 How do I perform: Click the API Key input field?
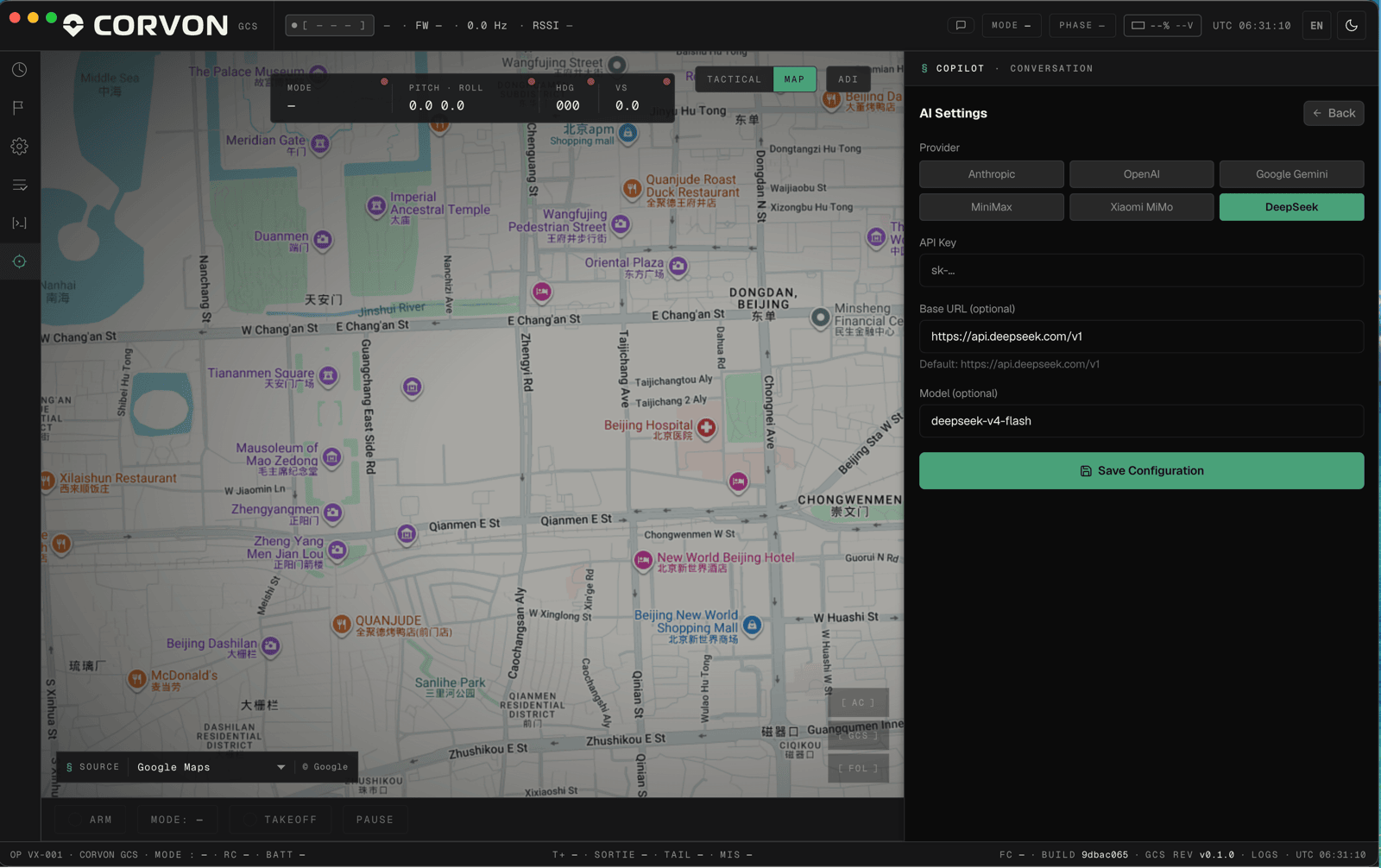(x=1141, y=271)
